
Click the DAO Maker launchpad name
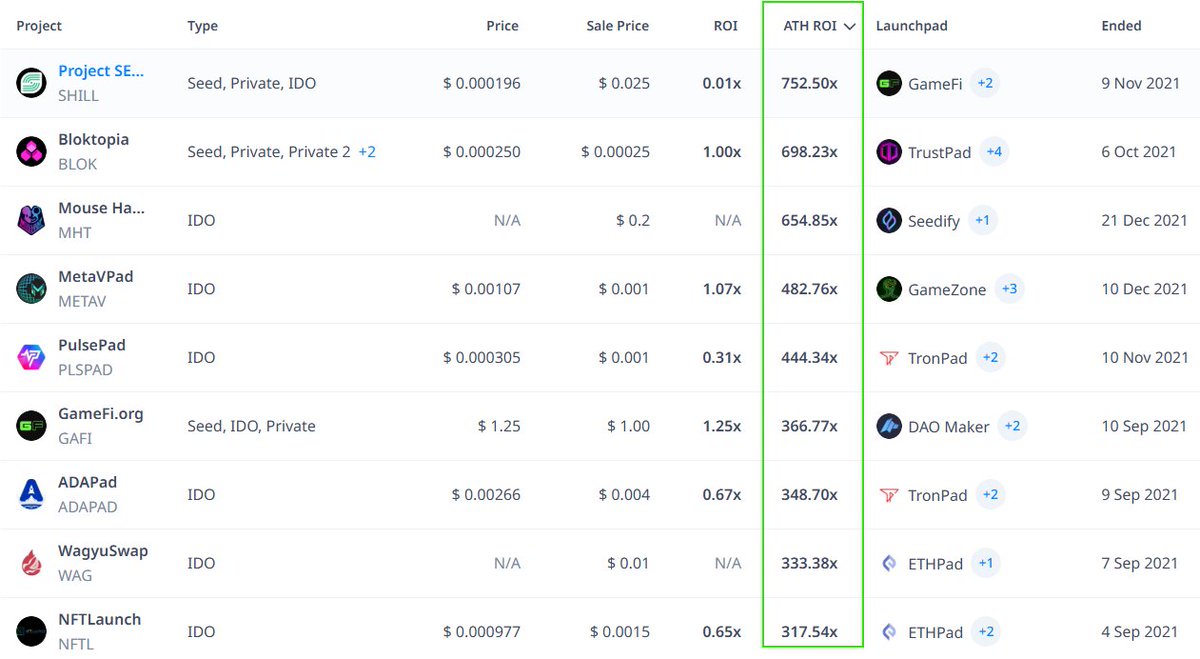click(x=949, y=427)
